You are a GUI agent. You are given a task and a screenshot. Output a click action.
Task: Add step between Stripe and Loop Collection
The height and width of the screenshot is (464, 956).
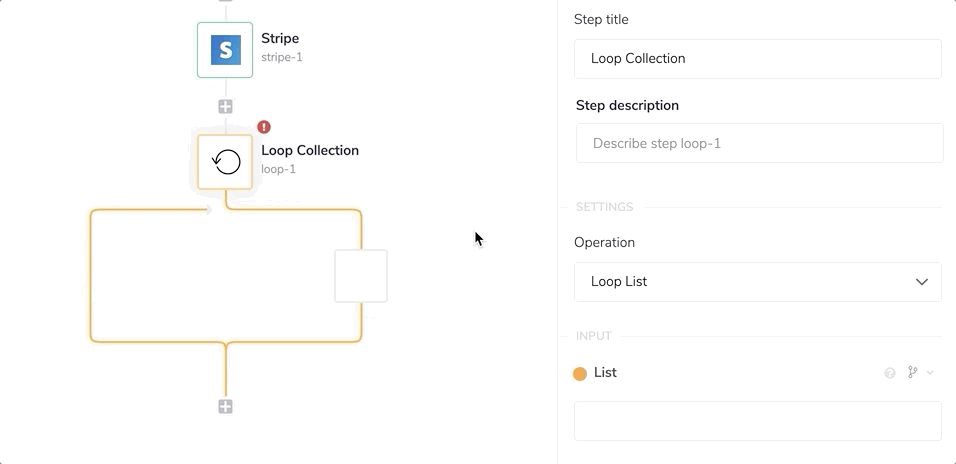click(x=226, y=106)
